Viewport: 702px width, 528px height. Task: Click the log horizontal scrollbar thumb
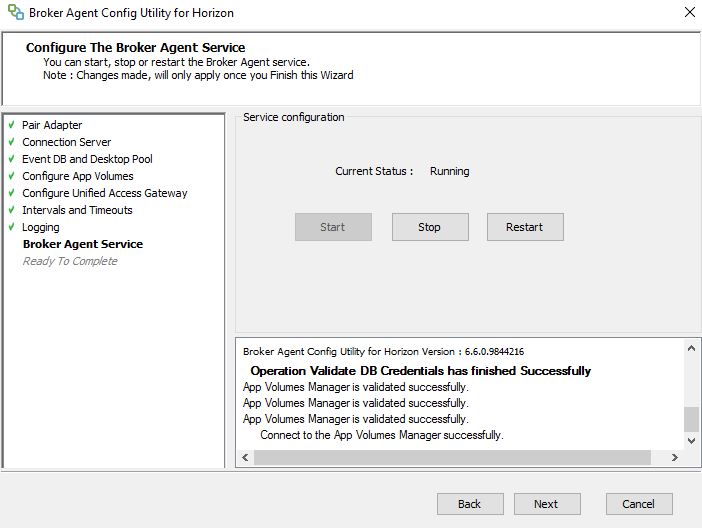[452, 457]
